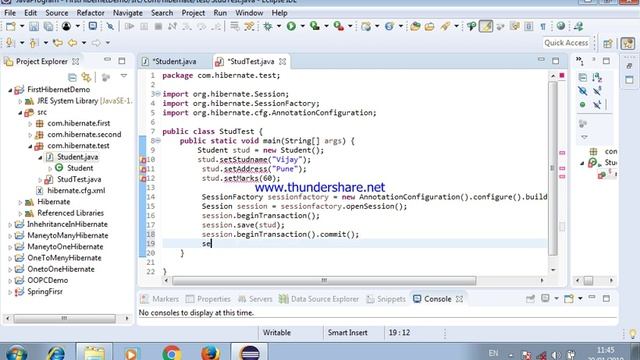Open Google Chrome from the taskbar
This screenshot has width=640, height=360.
click(172, 352)
